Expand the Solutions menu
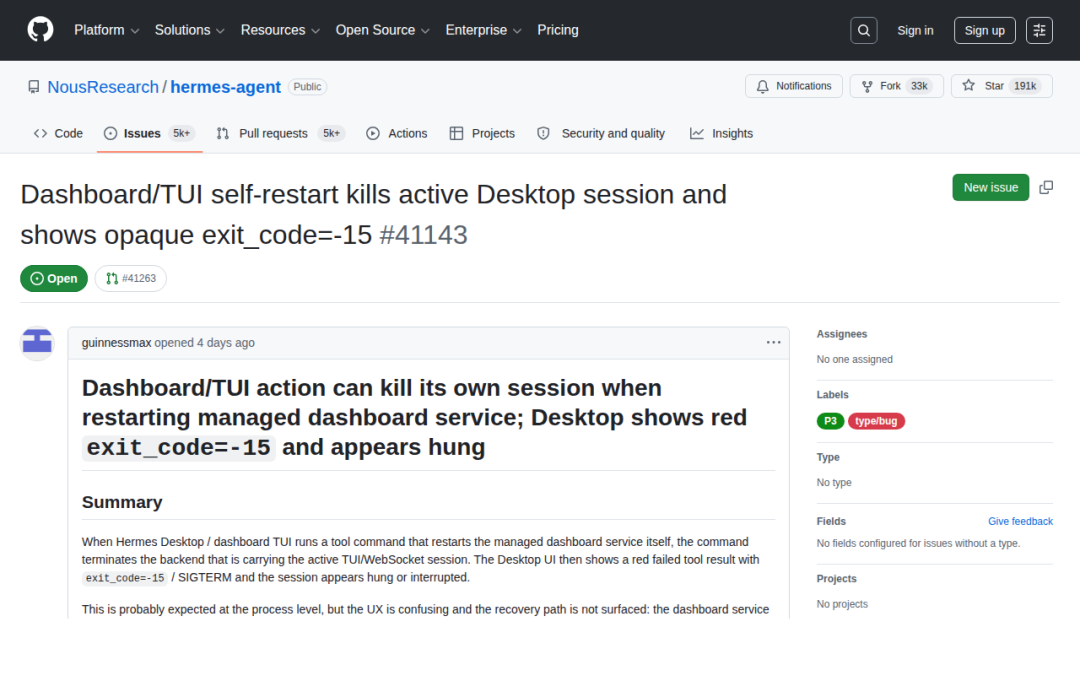The image size is (1080, 692). (189, 30)
